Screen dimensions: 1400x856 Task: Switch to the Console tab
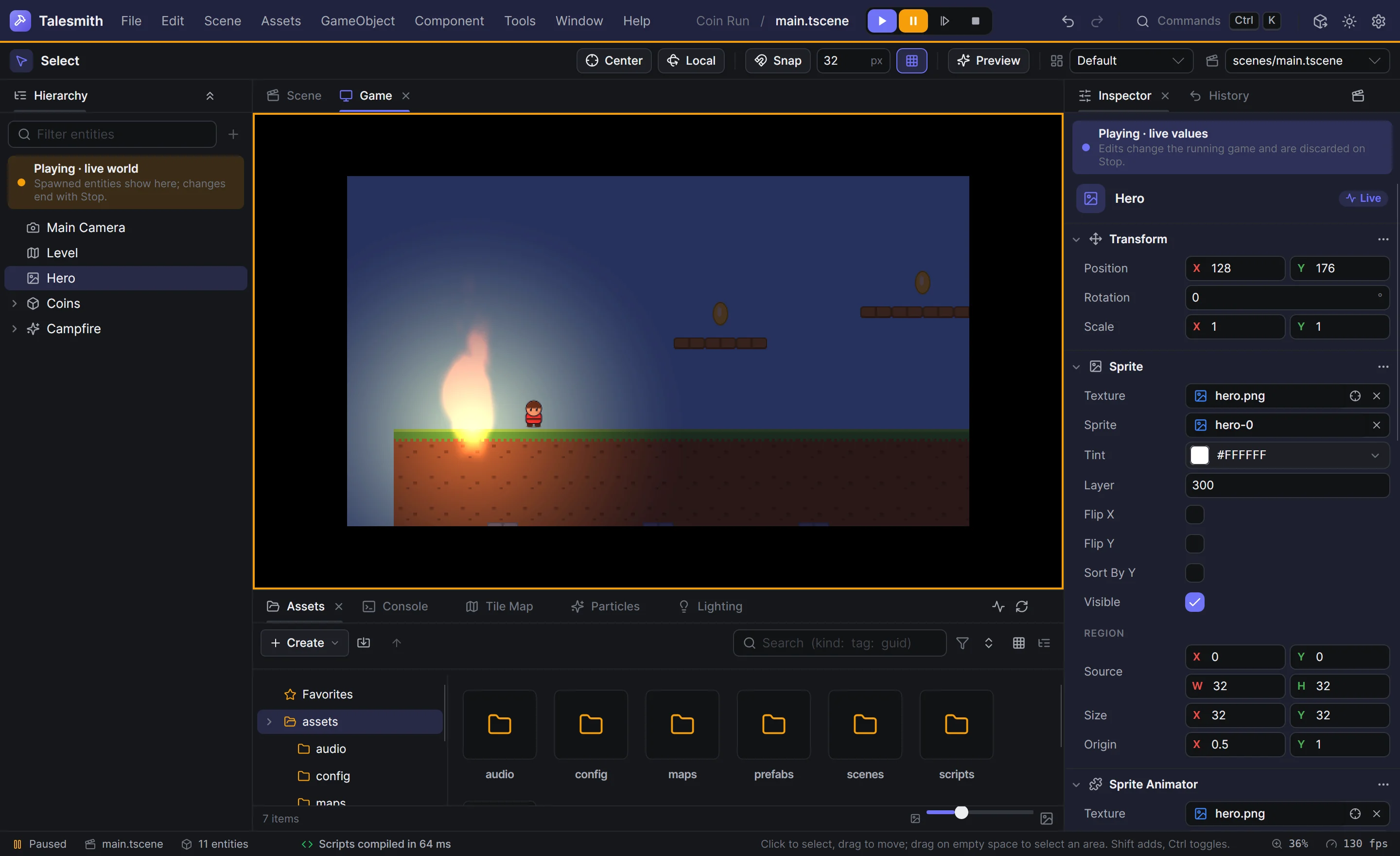pyautogui.click(x=396, y=606)
